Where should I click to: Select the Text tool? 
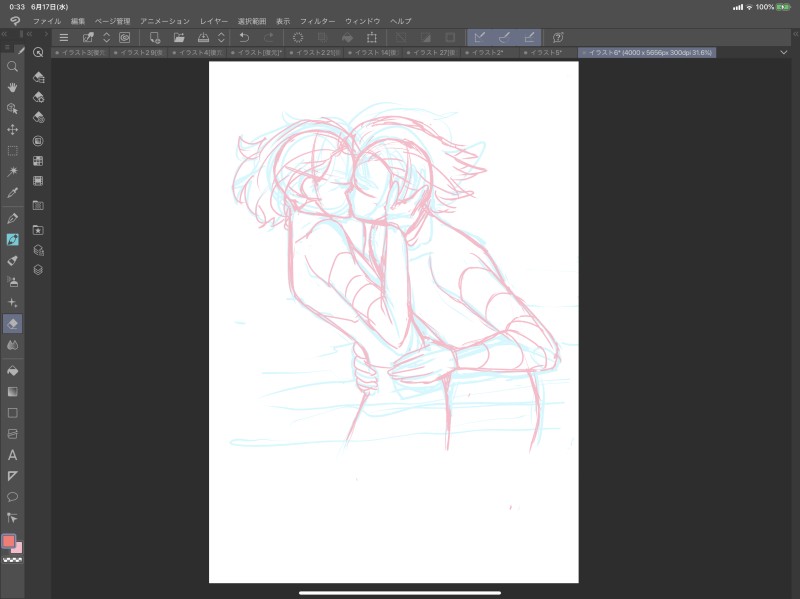(x=12, y=455)
